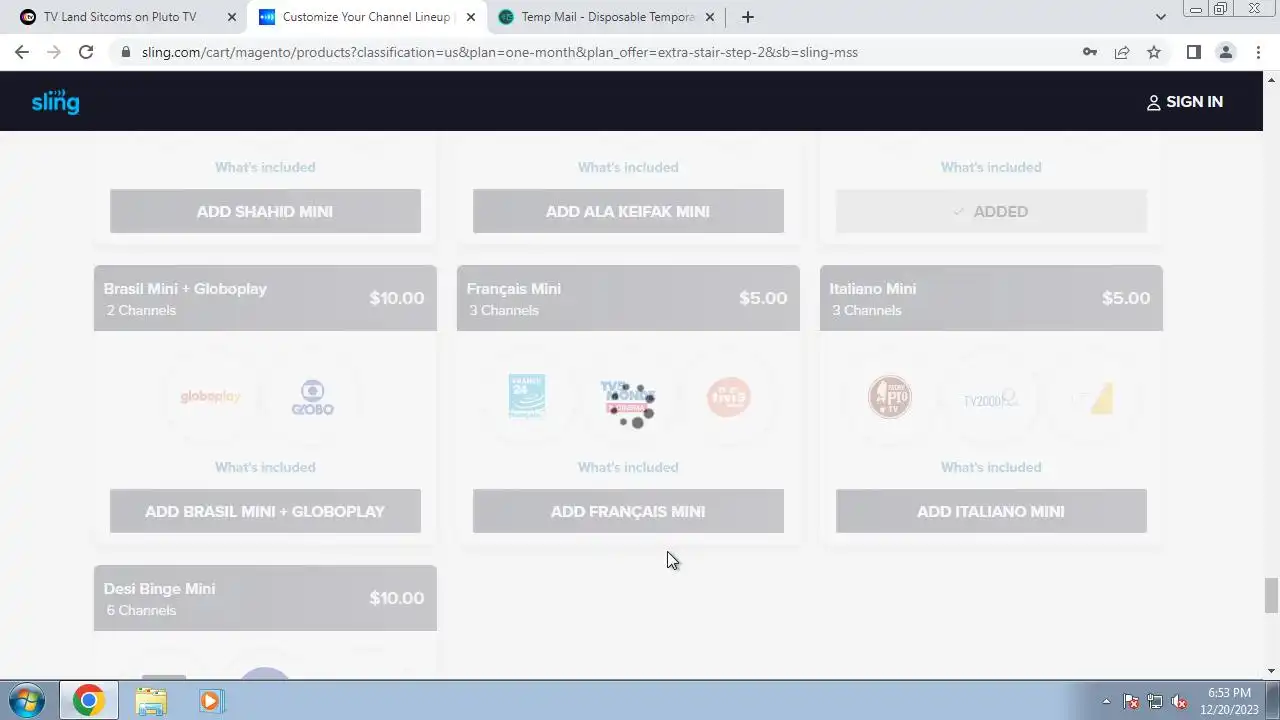
Task: Click the Action Center flag tray icon
Action: 1131,701
